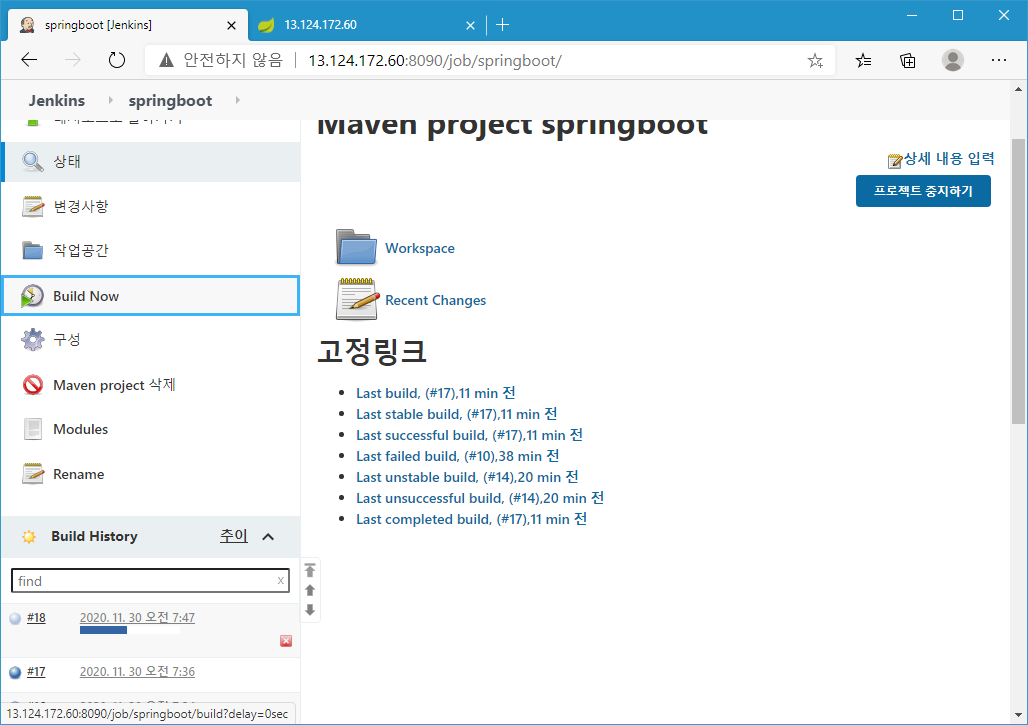Open Last successful build (#17) link
This screenshot has height=725, width=1028.
[469, 435]
